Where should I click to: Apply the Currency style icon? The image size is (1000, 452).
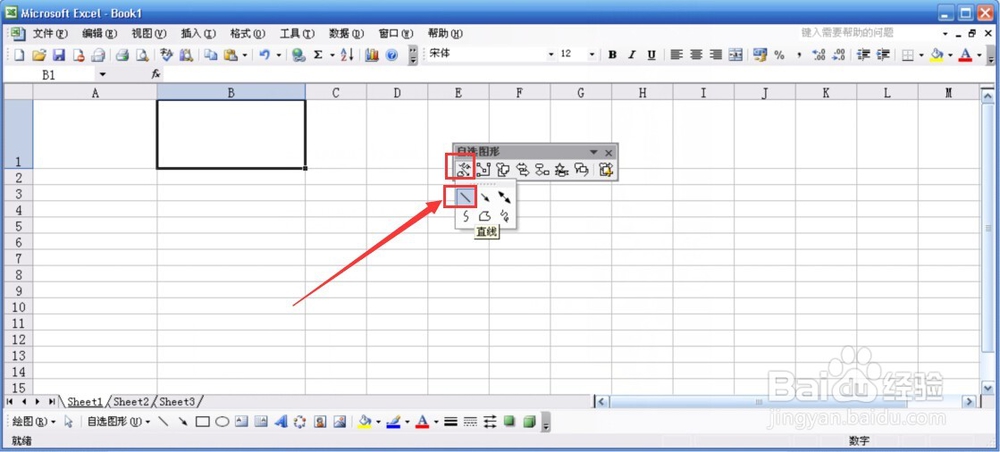[x=760, y=55]
